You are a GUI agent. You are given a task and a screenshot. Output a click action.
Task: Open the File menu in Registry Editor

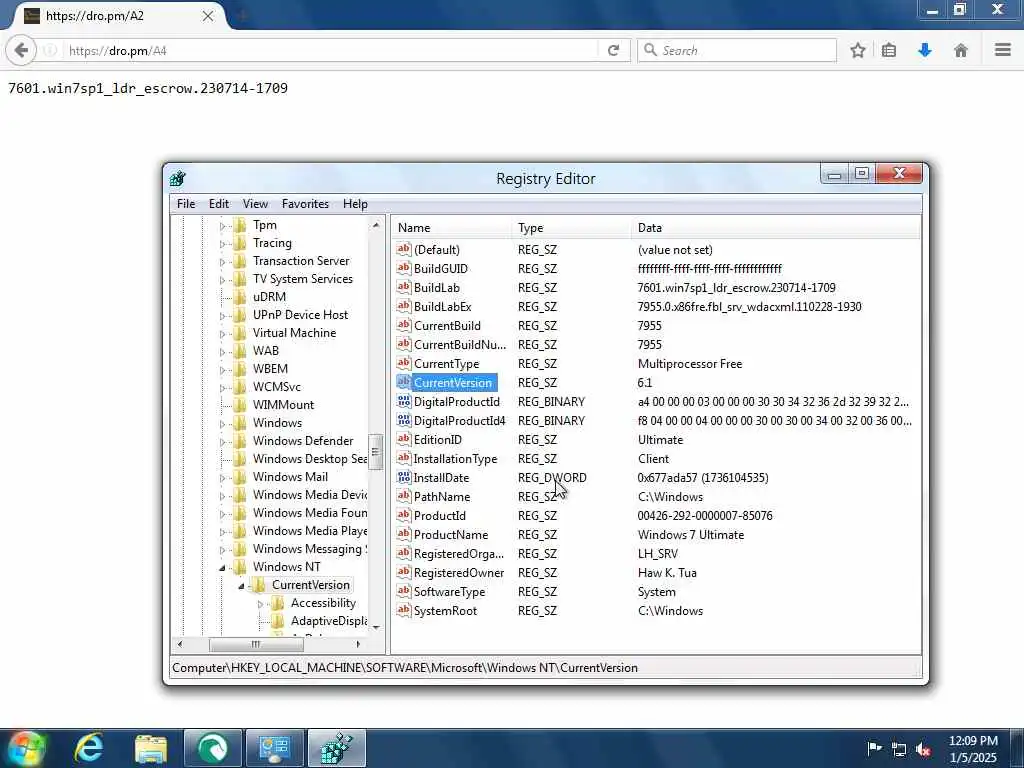click(x=185, y=204)
